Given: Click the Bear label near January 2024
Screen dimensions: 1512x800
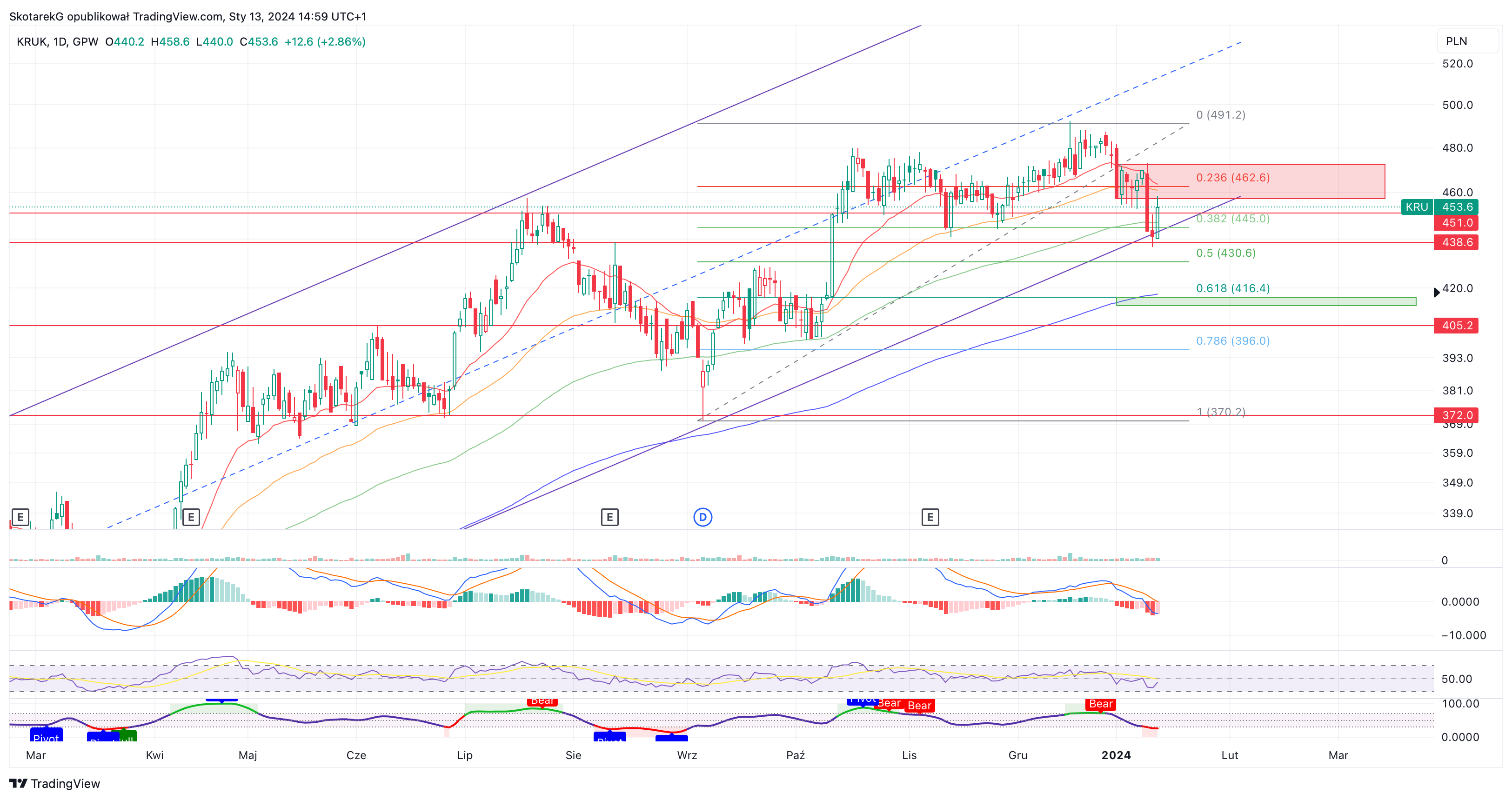Looking at the screenshot, I should coord(1101,704).
